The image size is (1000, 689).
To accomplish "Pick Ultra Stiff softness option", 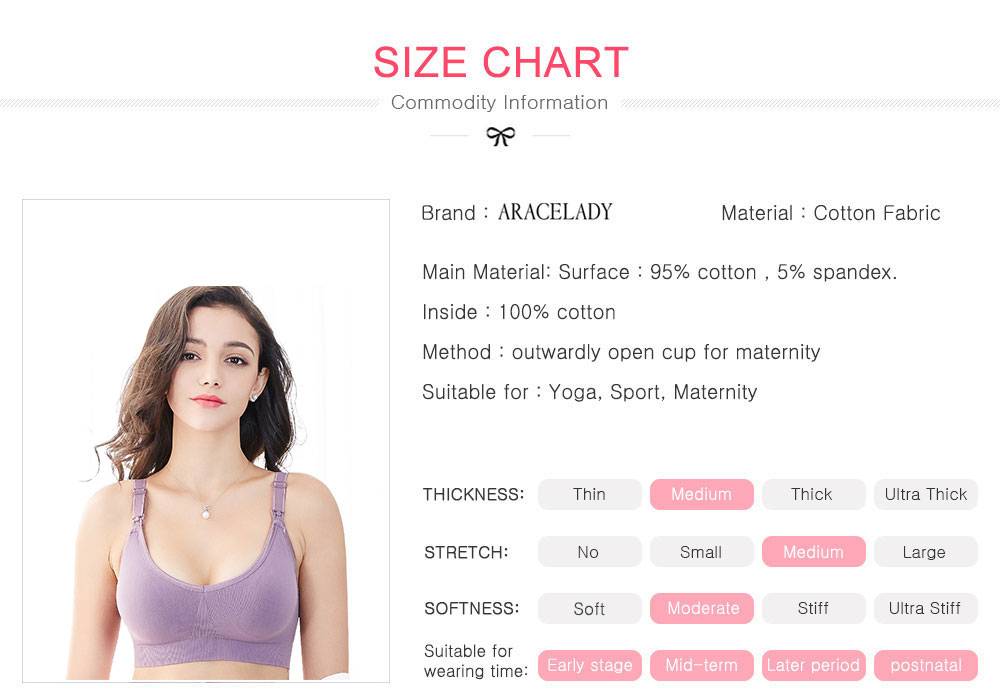I will click(925, 608).
